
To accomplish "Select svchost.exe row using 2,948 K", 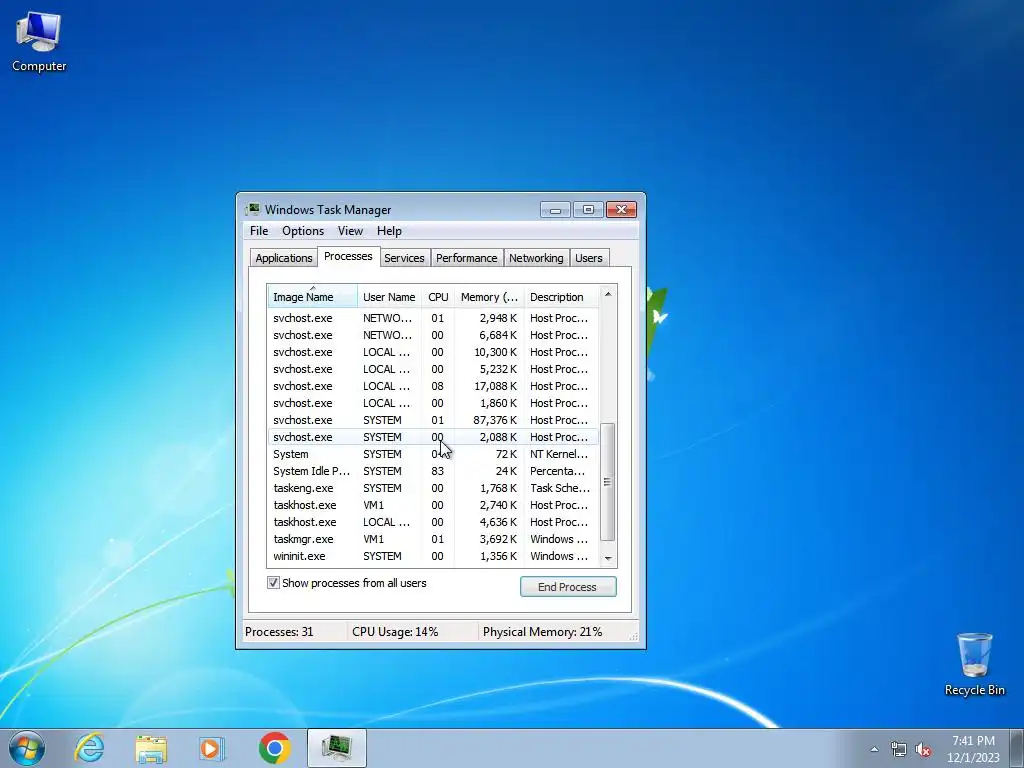I will pos(433,318).
